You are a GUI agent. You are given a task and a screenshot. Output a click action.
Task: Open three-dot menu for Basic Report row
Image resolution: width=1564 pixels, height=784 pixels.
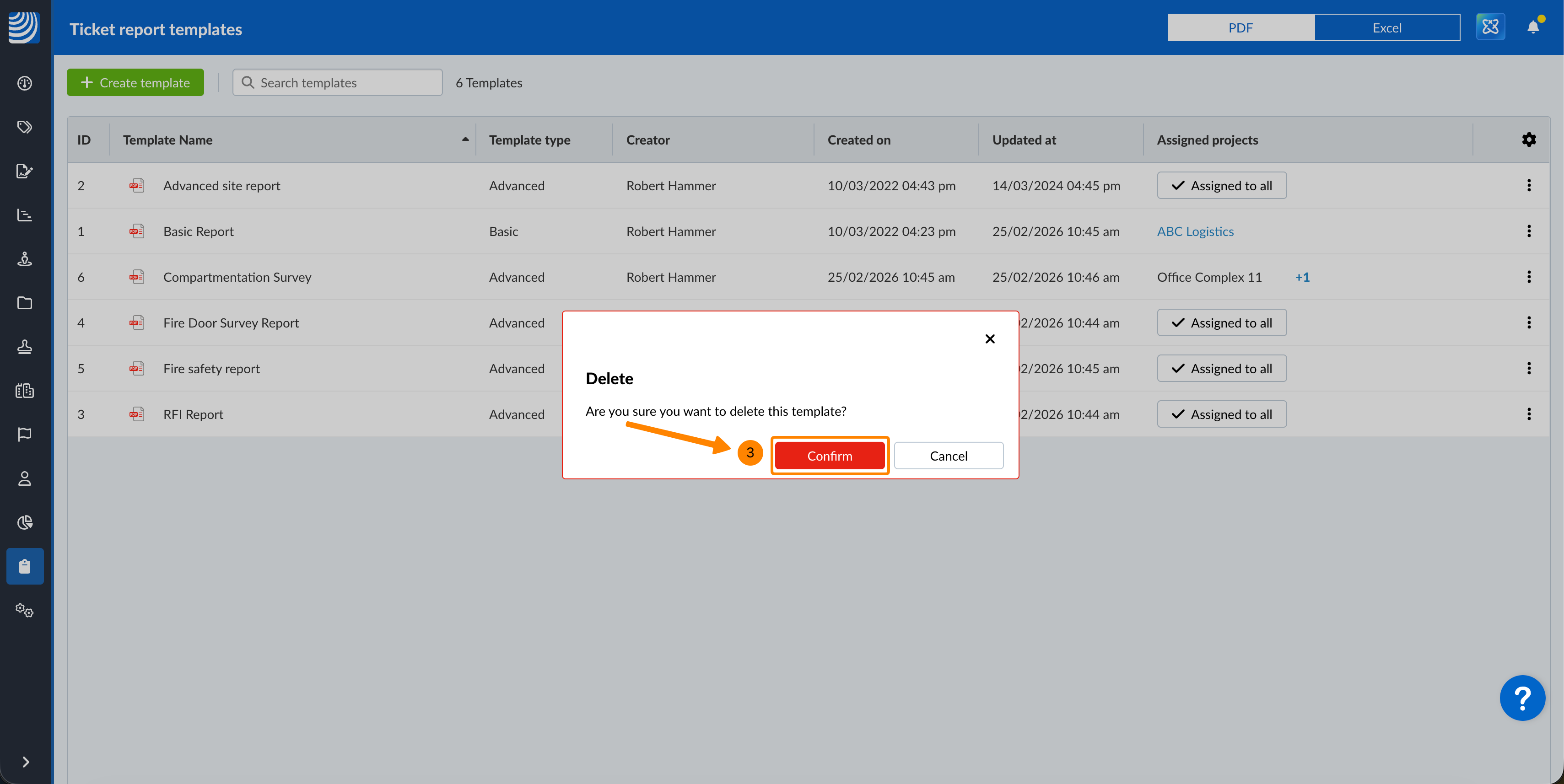[1528, 231]
